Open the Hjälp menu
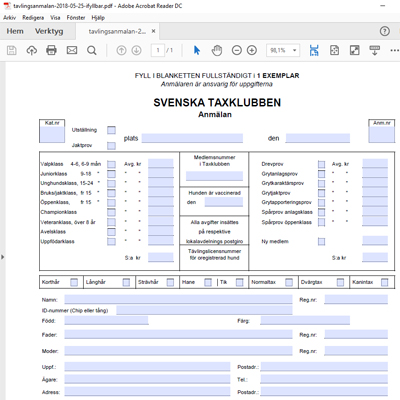Image resolution: width=400 pixels, height=400 pixels. 98,18
